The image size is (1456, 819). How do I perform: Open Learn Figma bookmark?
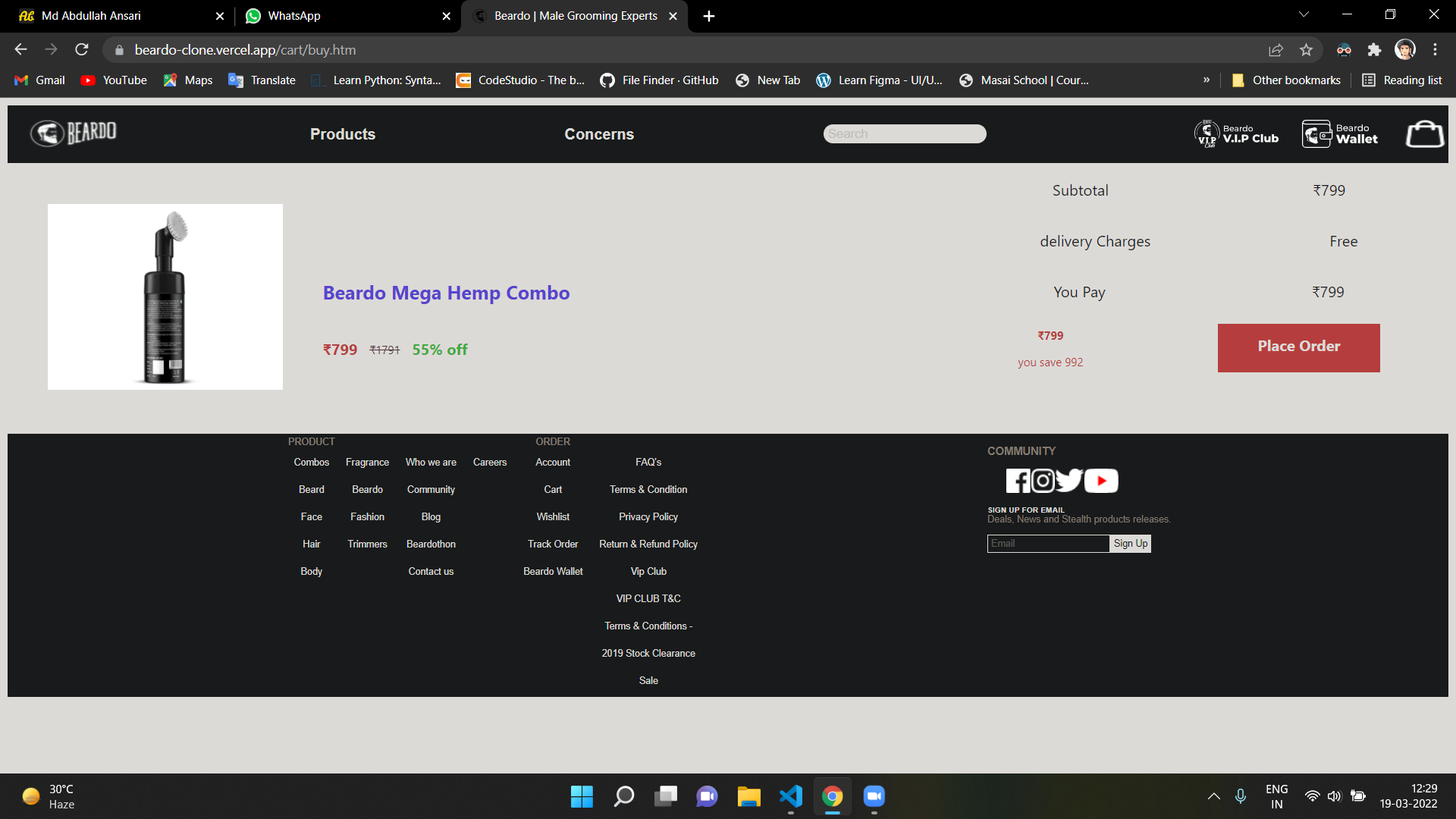(x=880, y=80)
